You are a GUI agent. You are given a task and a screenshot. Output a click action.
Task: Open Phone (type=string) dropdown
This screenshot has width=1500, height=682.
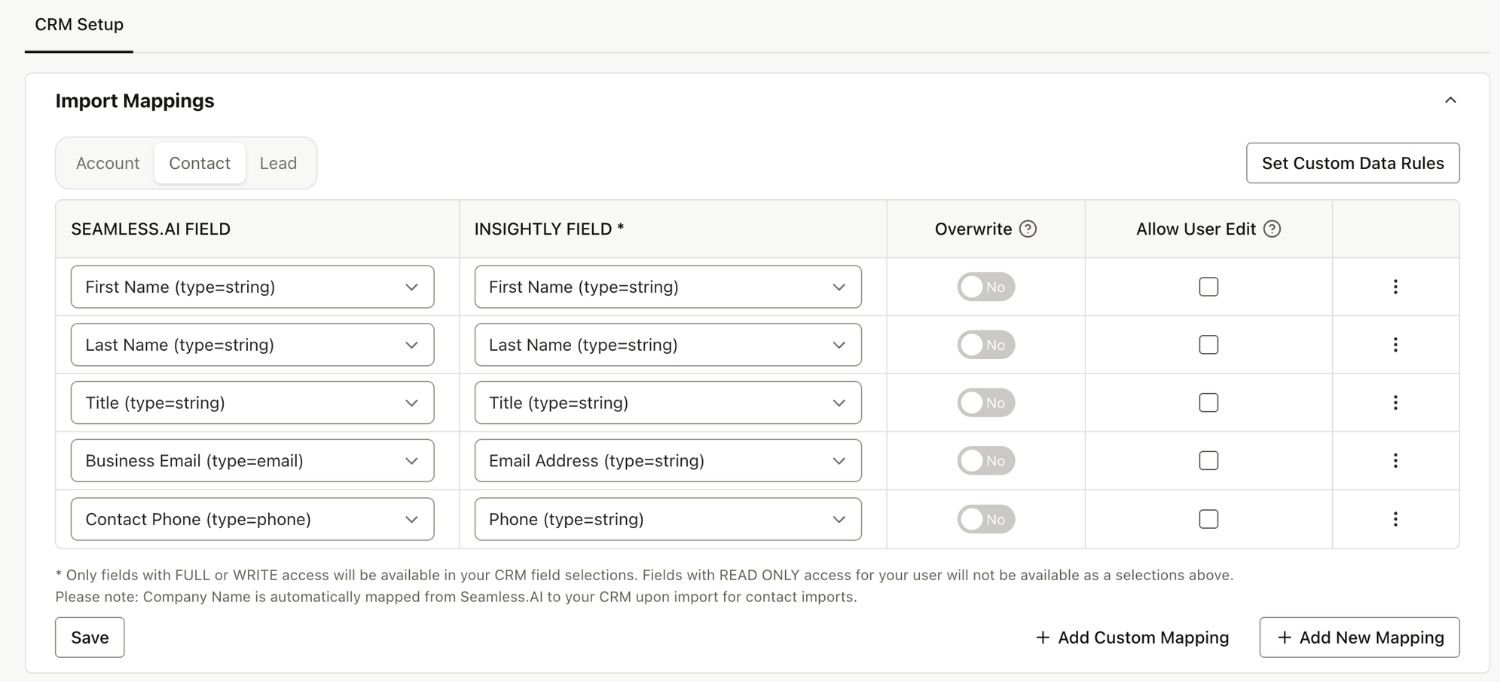[x=668, y=519]
